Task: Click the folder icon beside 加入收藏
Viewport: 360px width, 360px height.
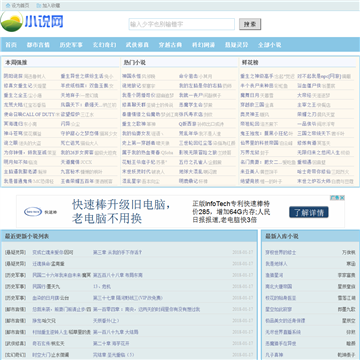Action: coord(39,5)
